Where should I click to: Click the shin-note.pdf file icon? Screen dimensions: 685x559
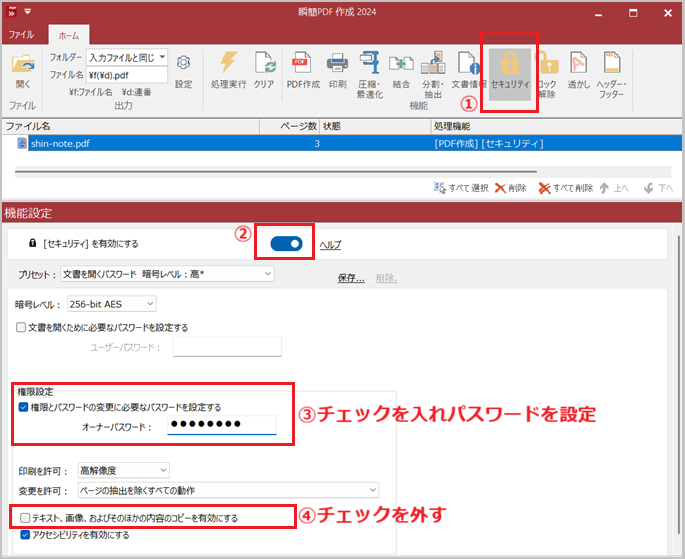[21, 143]
